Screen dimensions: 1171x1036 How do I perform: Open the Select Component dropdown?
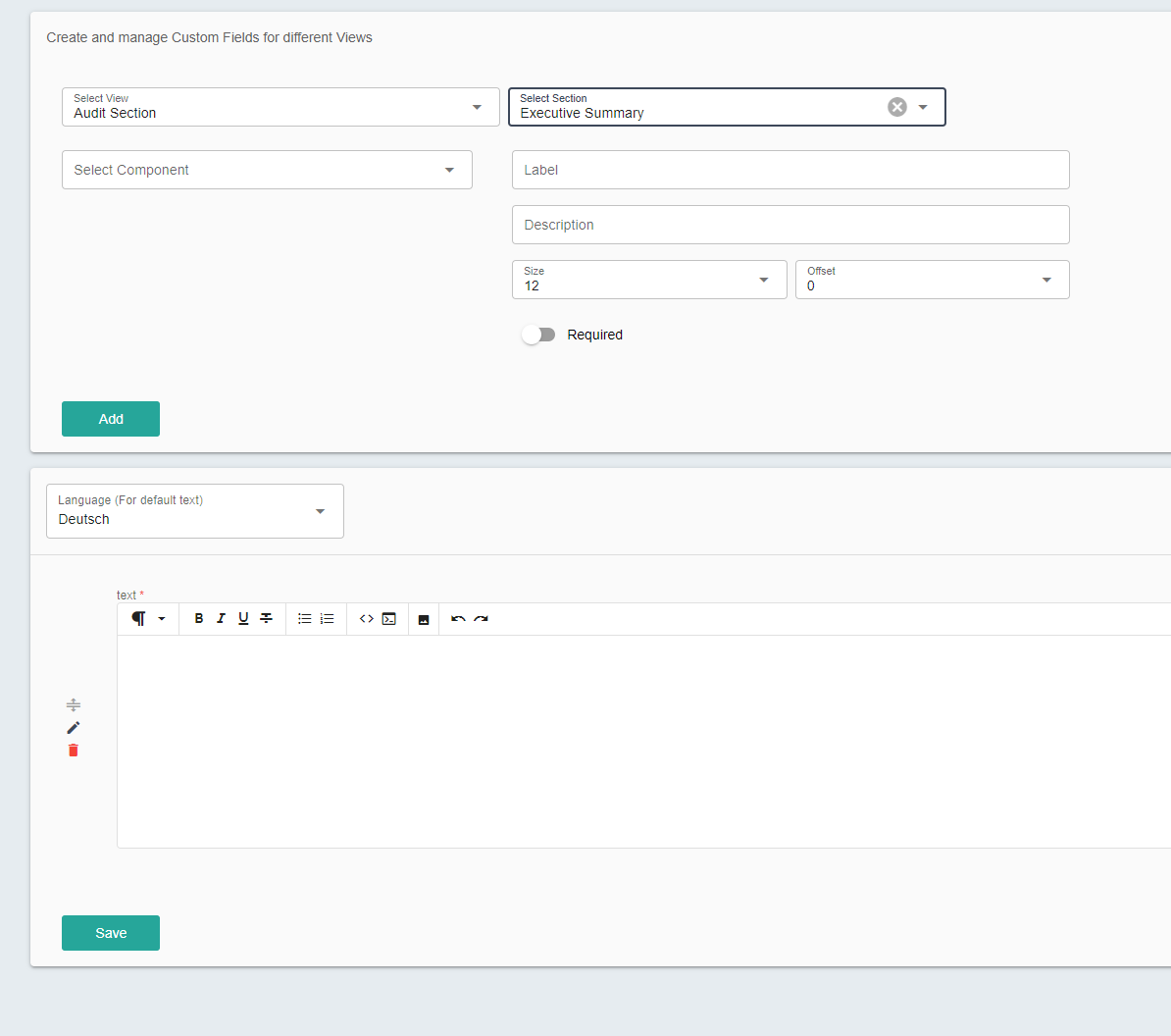(267, 170)
